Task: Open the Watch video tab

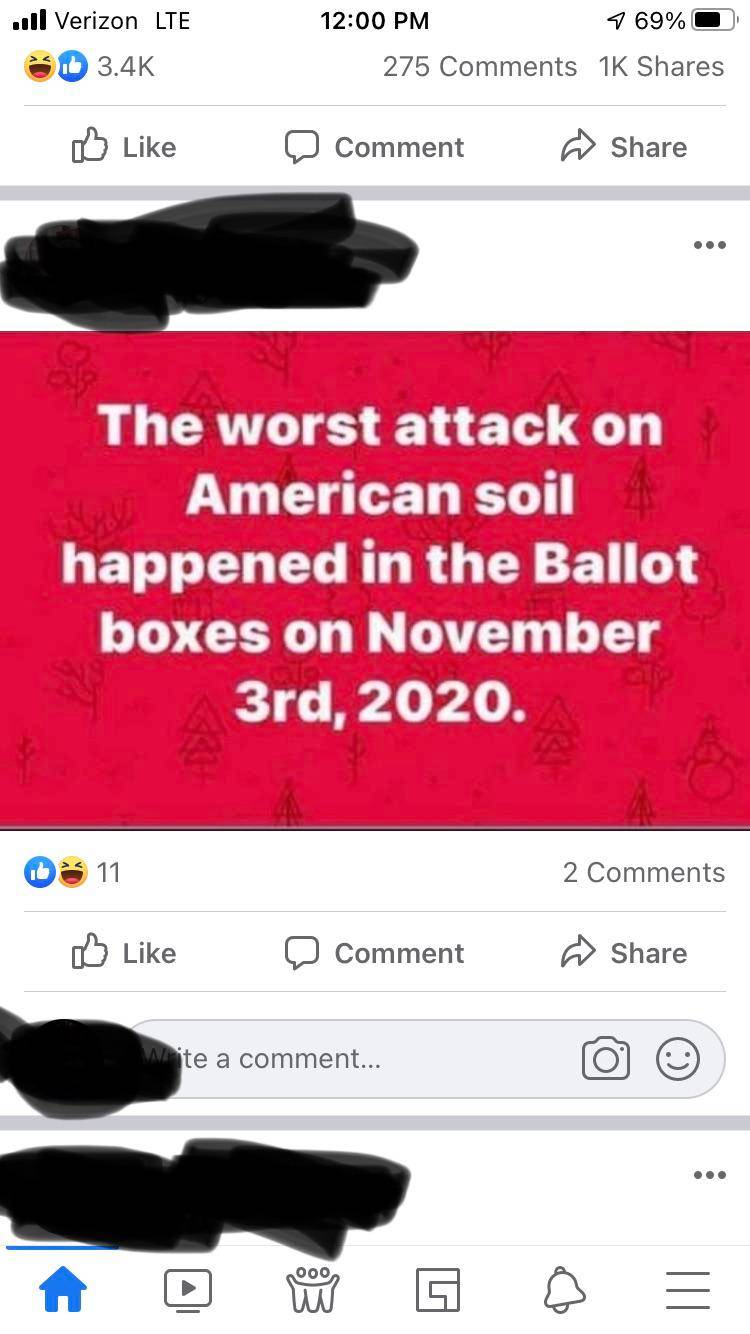Action: tap(188, 1290)
